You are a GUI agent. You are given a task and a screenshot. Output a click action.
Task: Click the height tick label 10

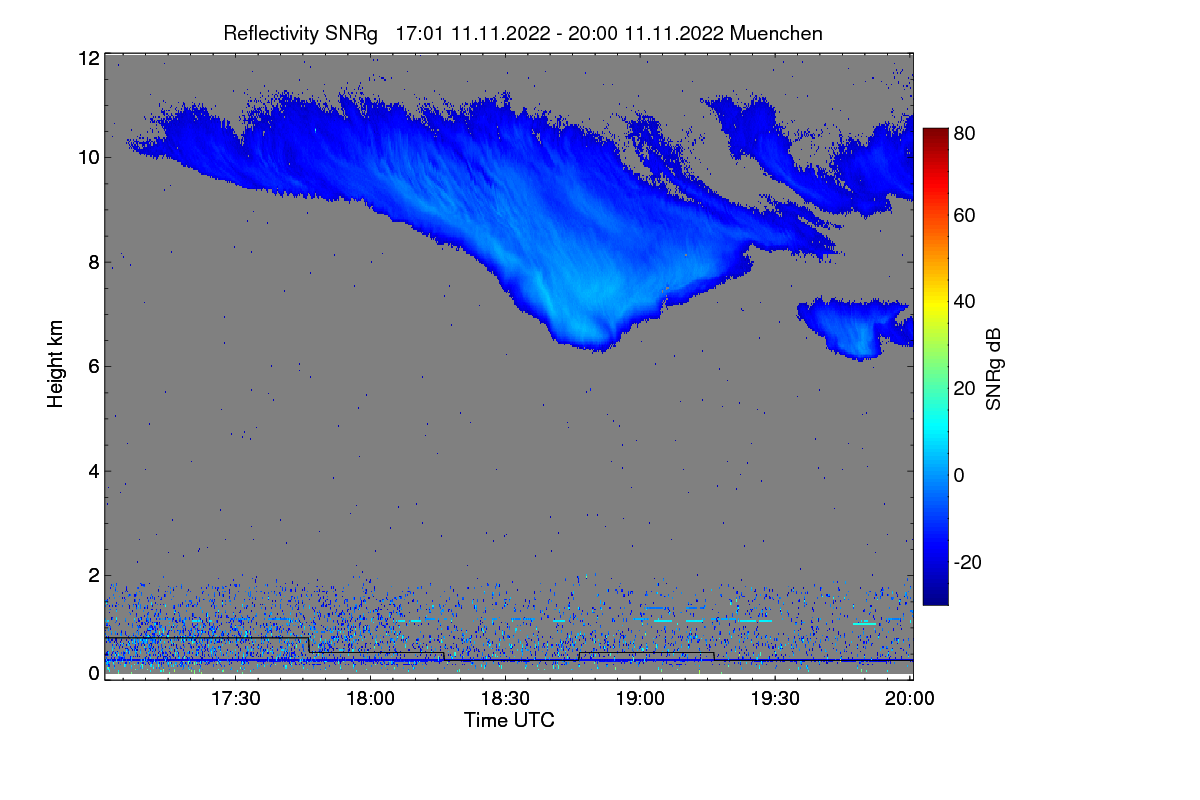click(x=89, y=157)
